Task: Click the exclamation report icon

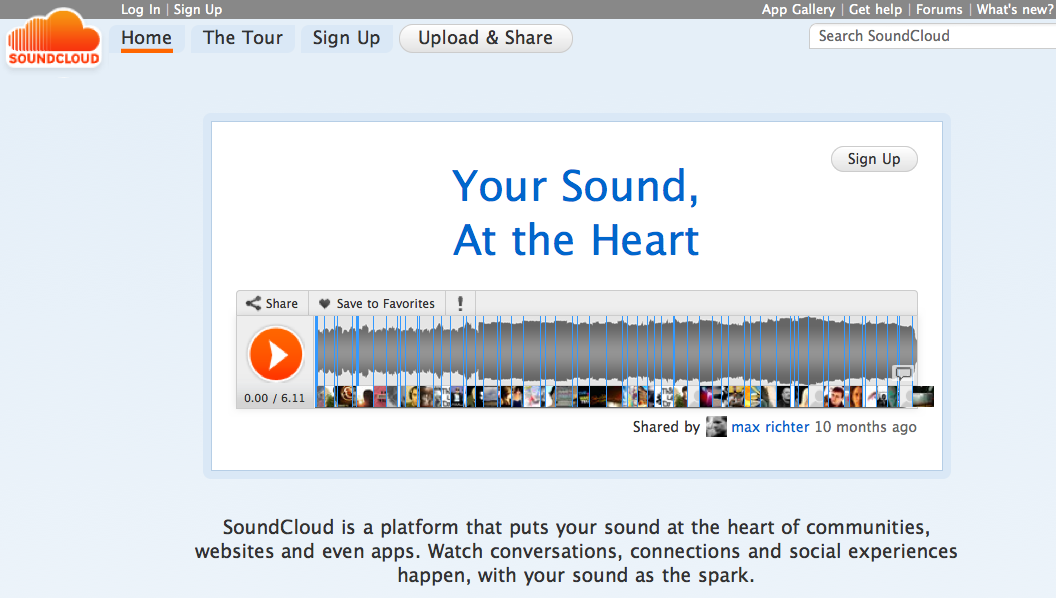Action: [x=460, y=304]
